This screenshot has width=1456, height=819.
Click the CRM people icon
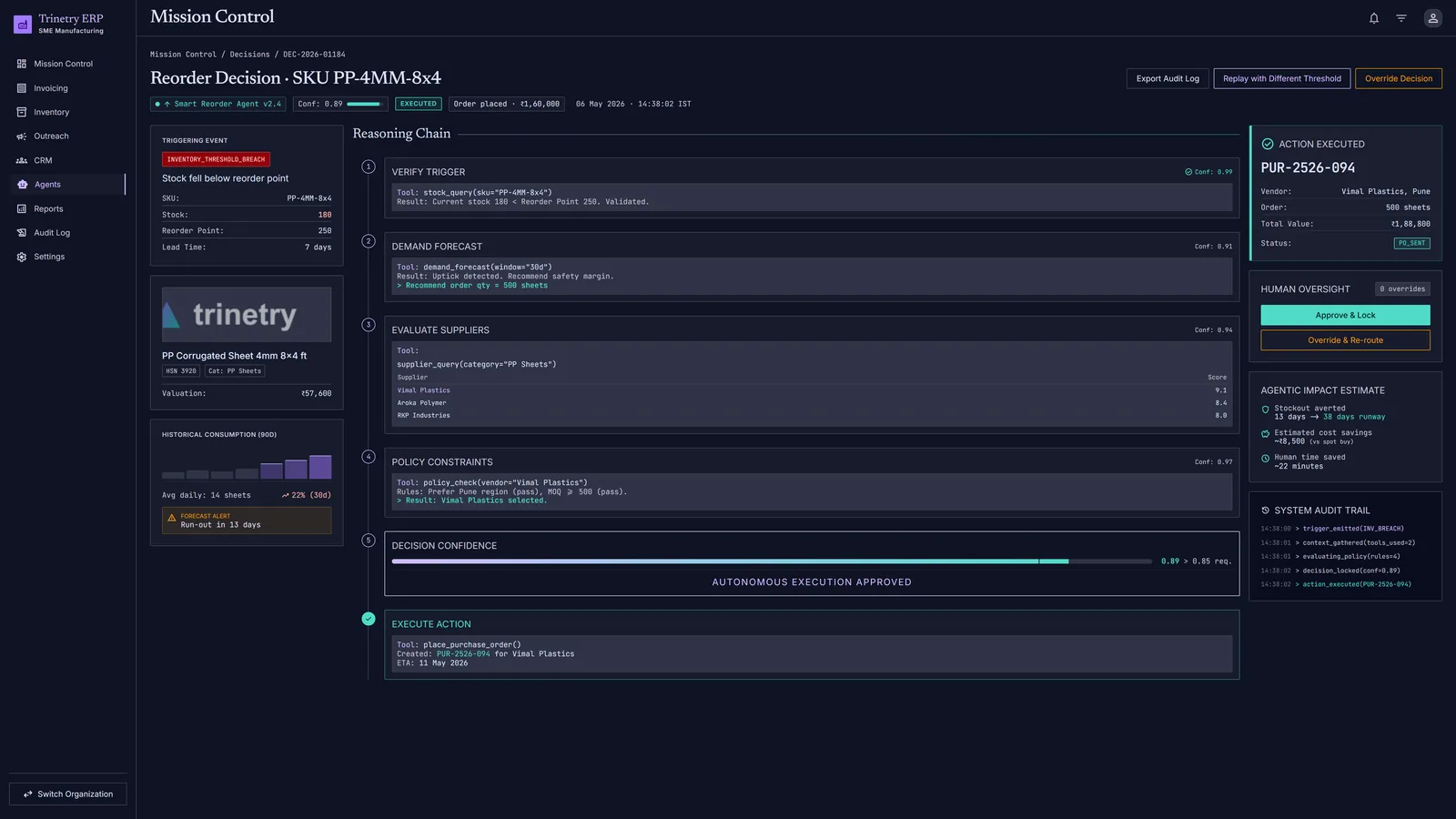click(x=22, y=160)
